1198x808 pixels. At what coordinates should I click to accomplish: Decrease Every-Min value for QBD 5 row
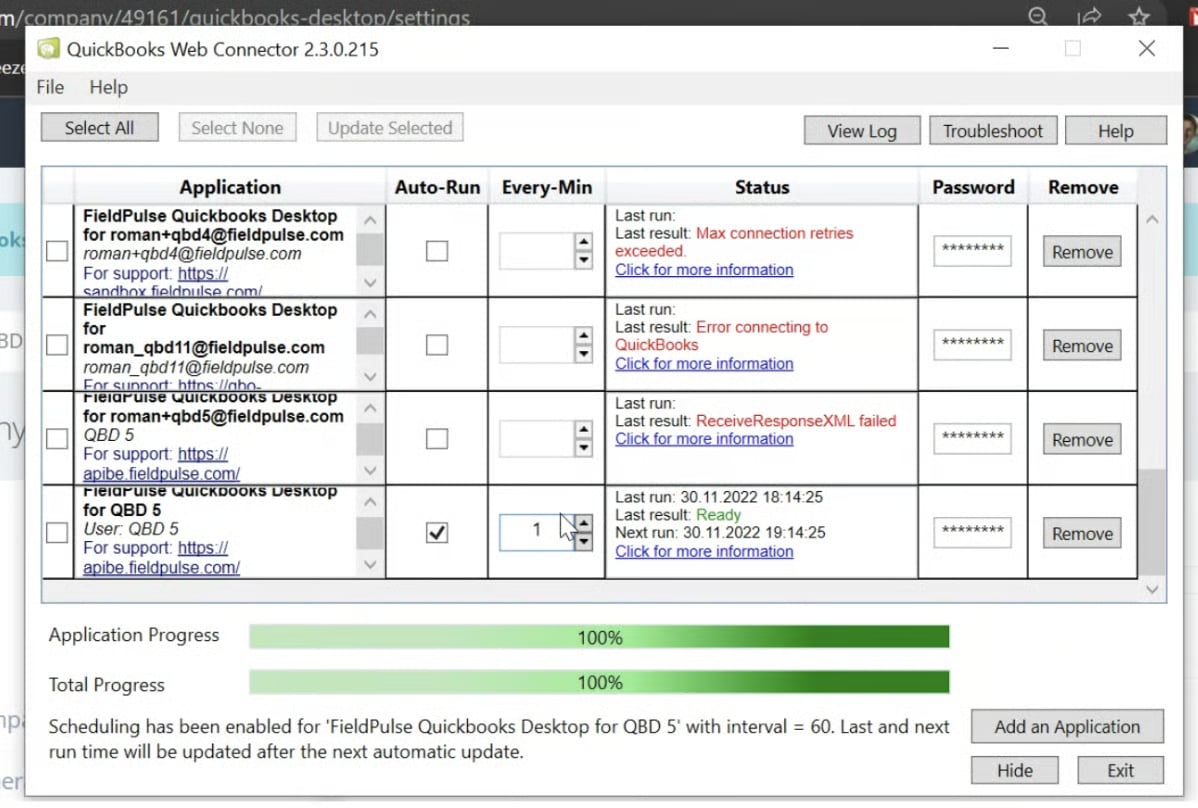point(584,541)
